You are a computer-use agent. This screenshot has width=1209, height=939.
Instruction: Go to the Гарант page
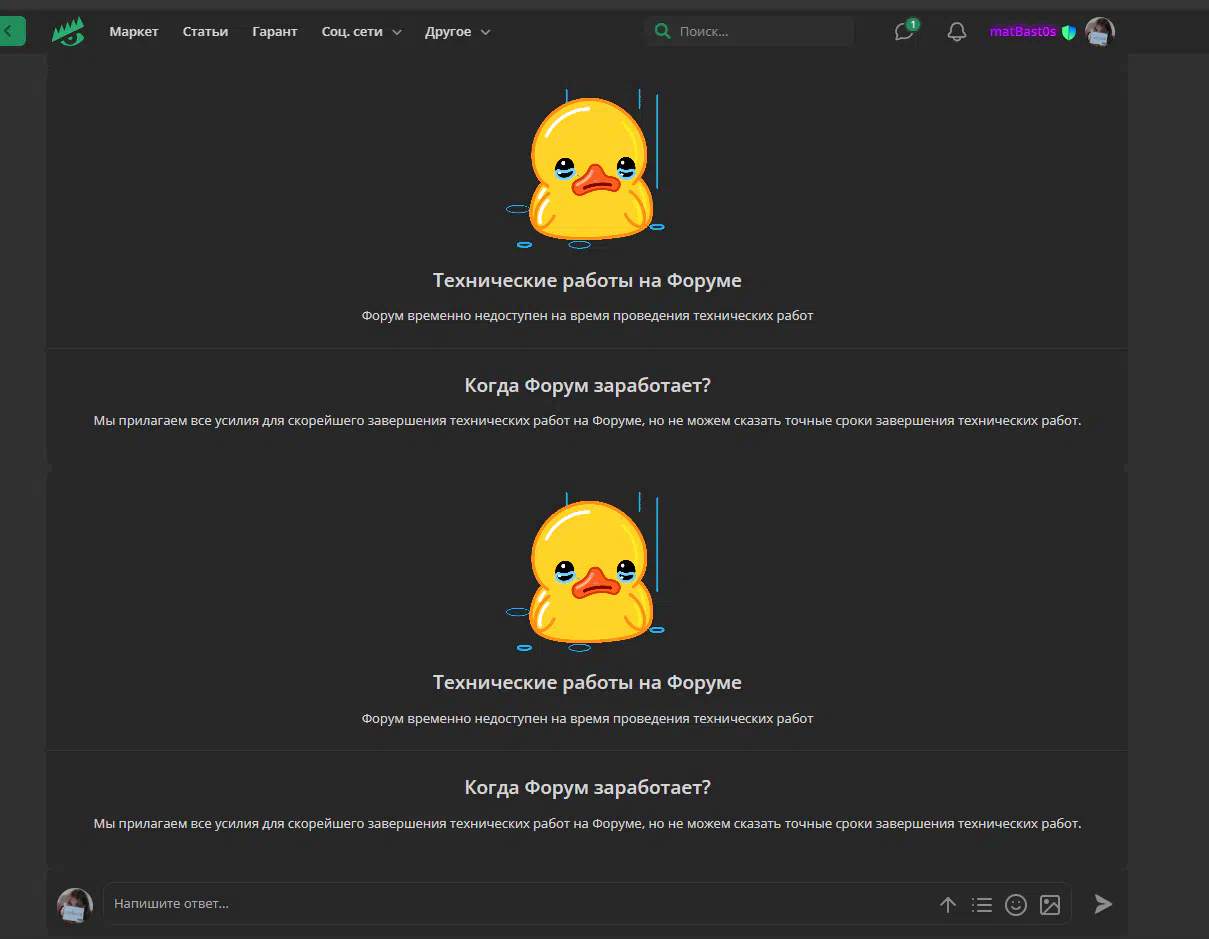pos(275,32)
